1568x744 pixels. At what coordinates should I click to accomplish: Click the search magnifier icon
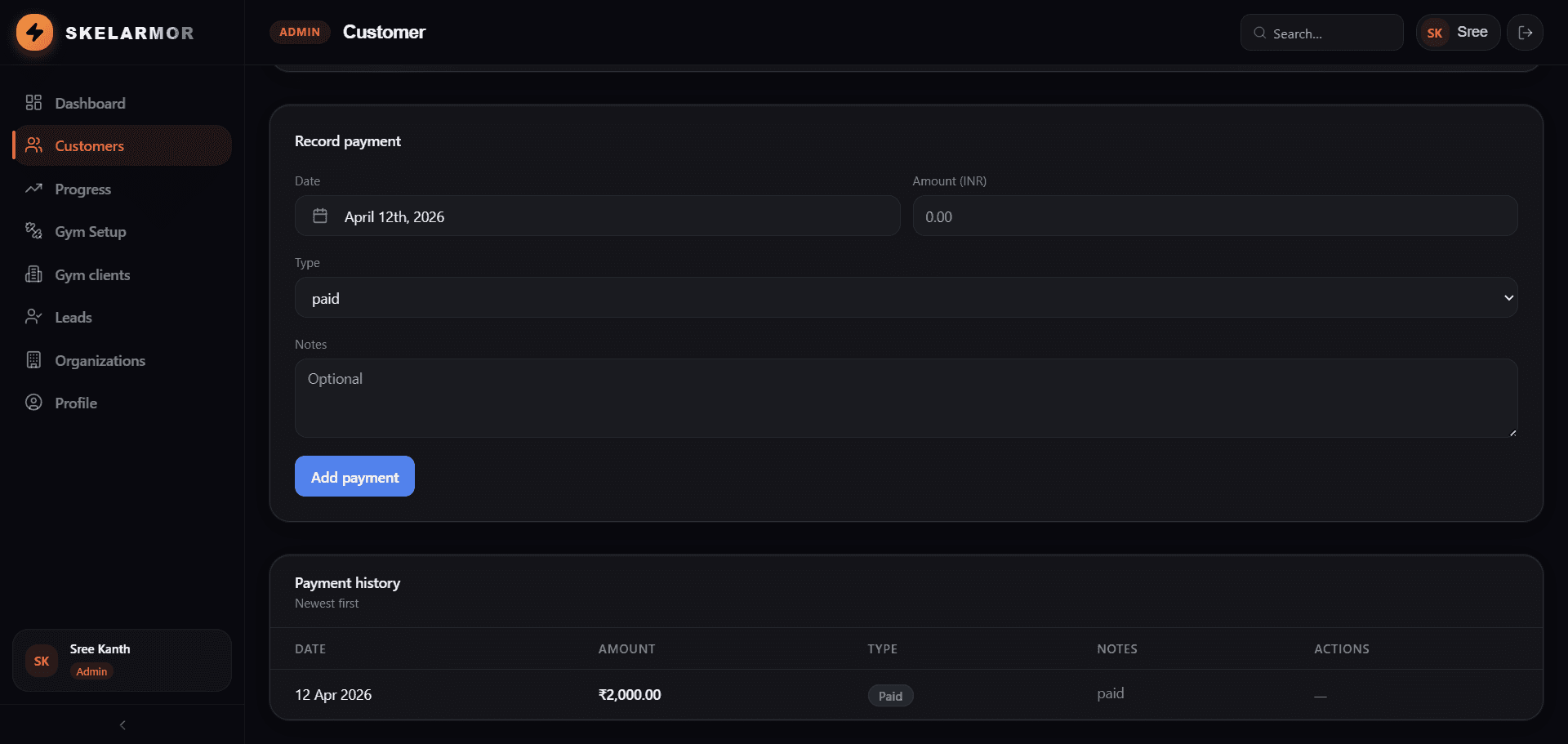click(x=1260, y=33)
